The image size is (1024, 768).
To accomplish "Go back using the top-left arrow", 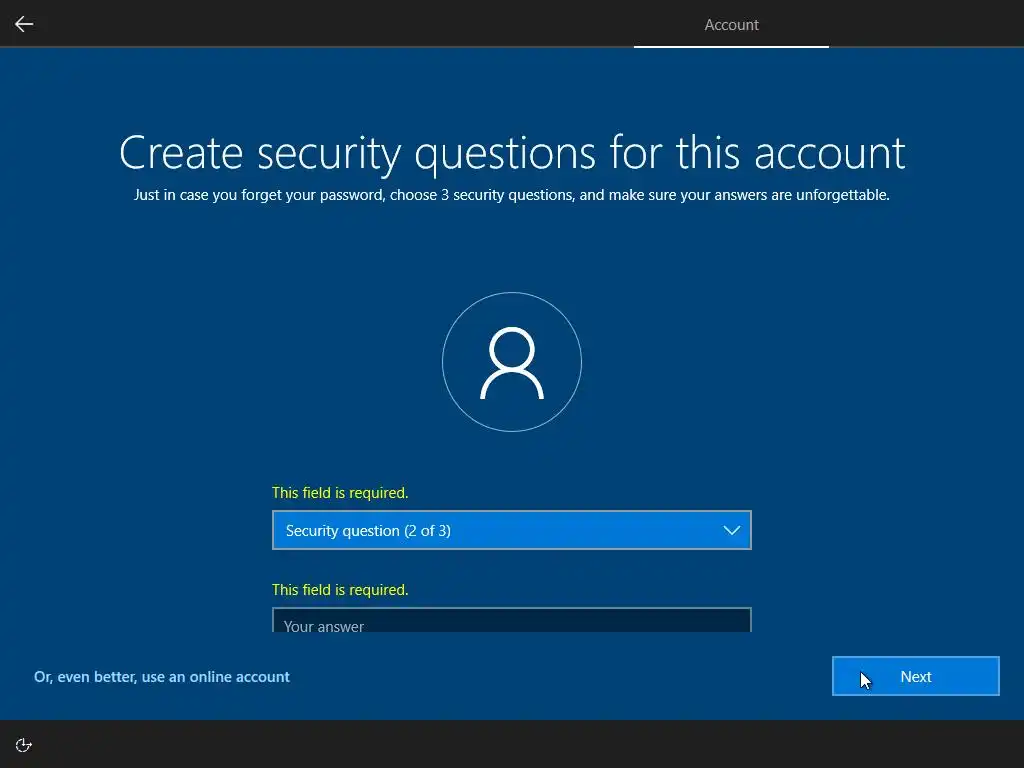I will pos(24,24).
